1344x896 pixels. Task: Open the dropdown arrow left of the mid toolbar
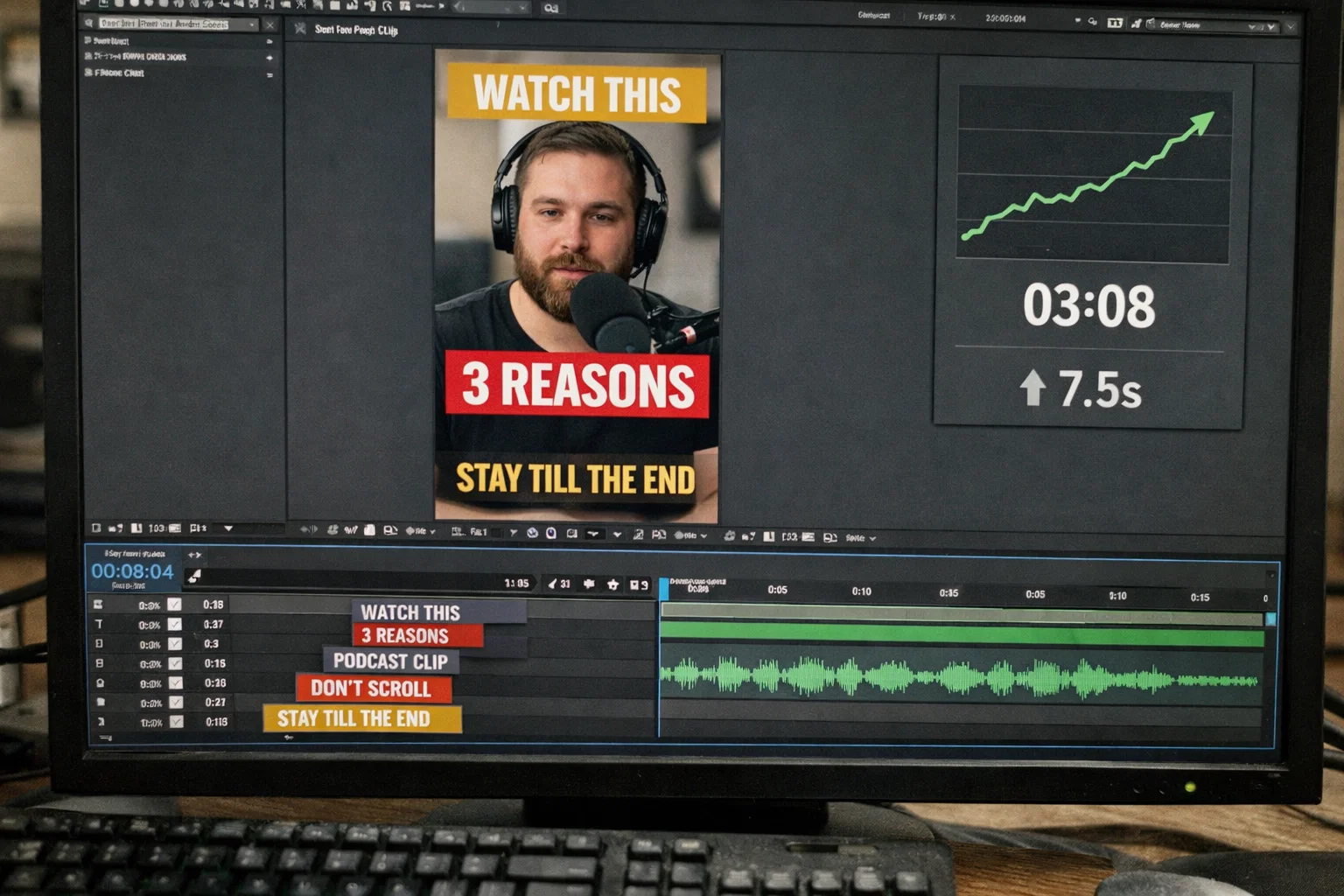(229, 528)
